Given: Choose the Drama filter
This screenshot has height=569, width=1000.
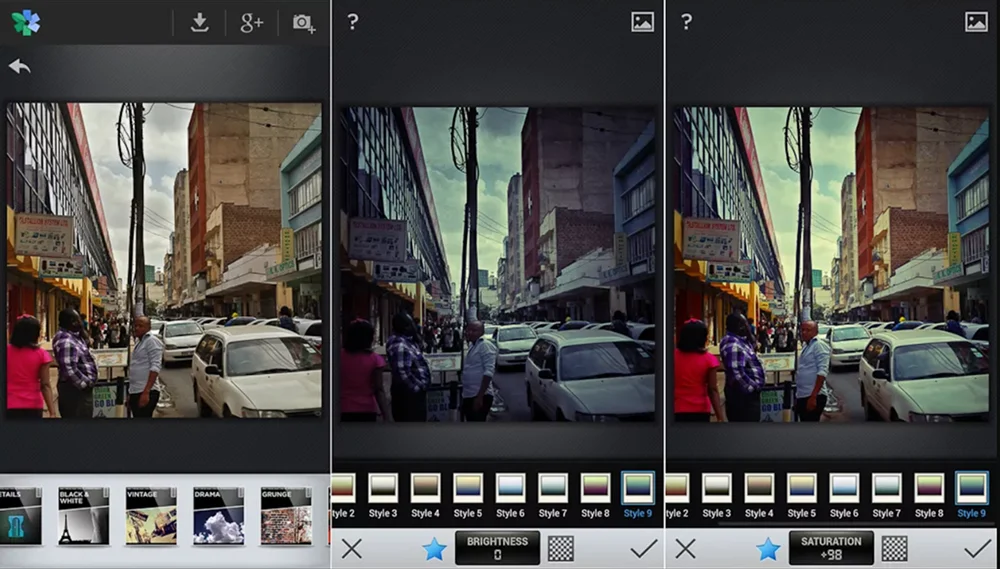Looking at the screenshot, I should point(218,516).
